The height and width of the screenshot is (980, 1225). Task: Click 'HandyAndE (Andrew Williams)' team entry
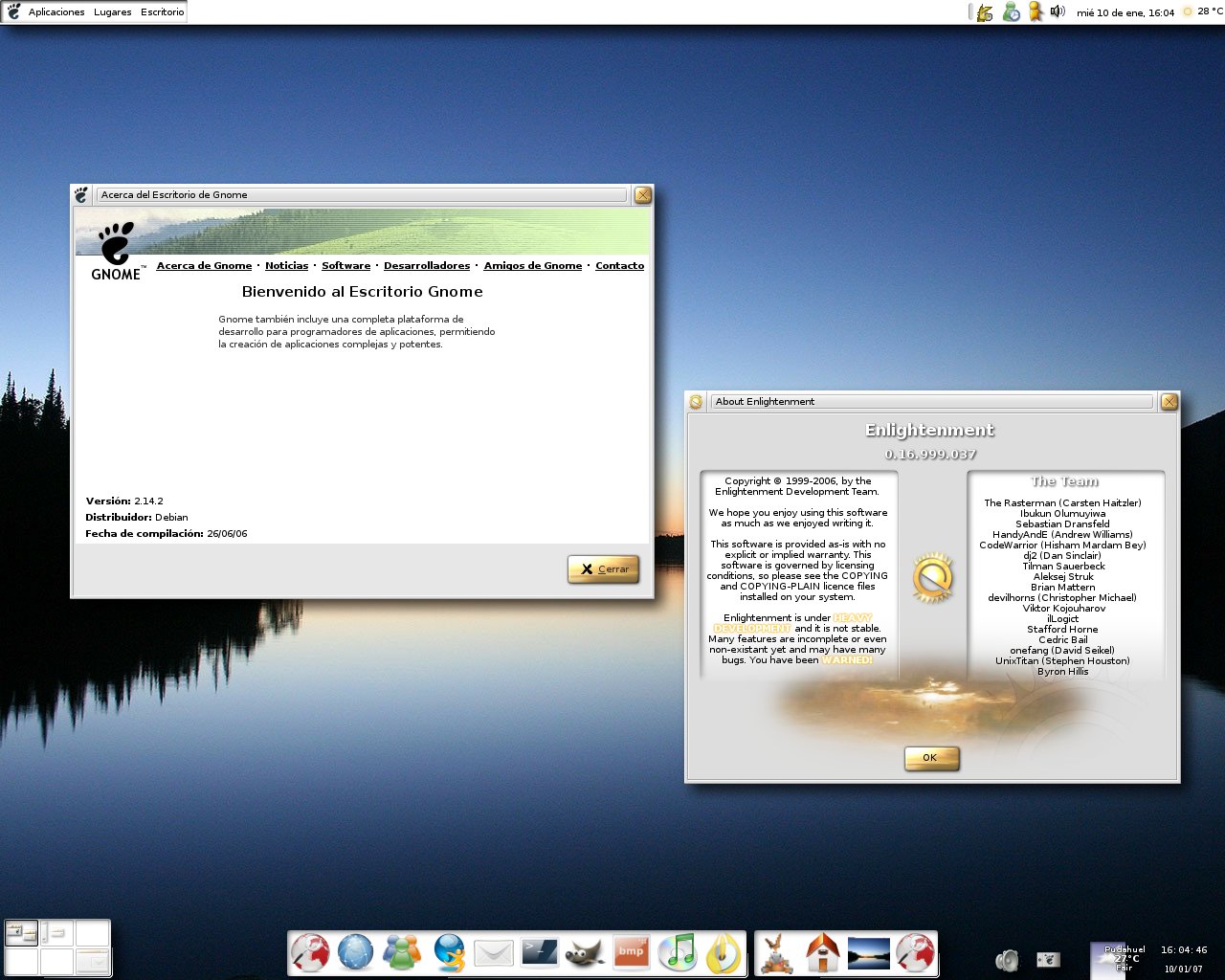coord(1062,535)
